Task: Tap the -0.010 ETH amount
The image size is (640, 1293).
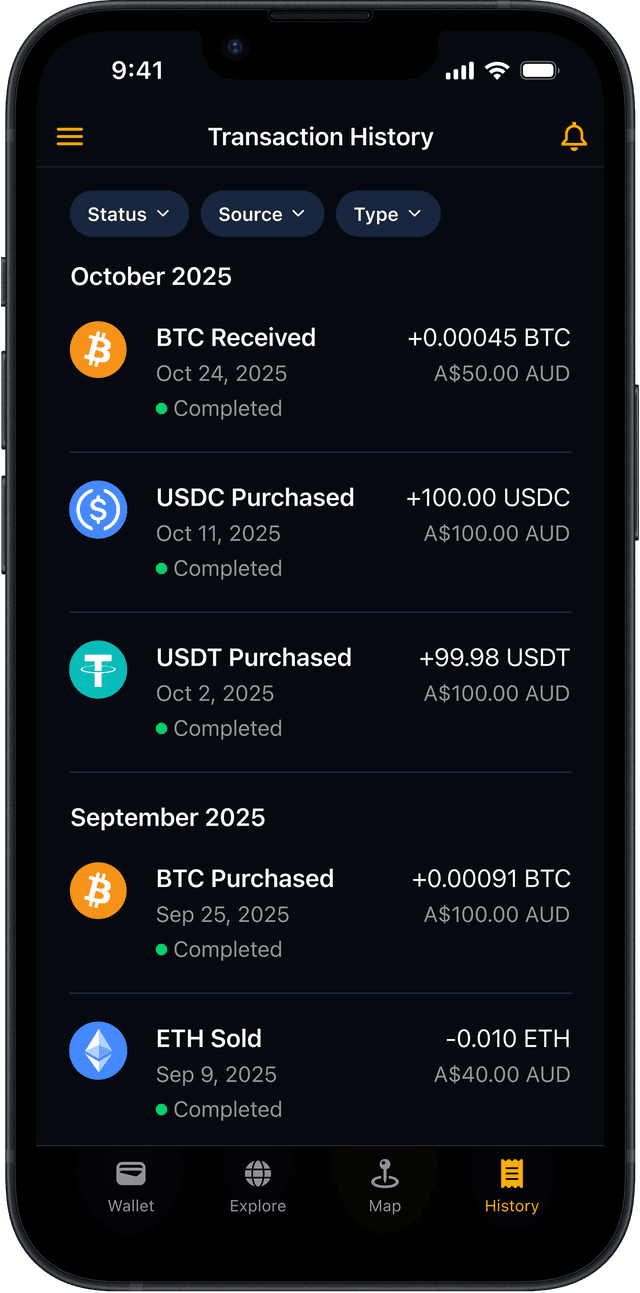Action: (x=508, y=1039)
